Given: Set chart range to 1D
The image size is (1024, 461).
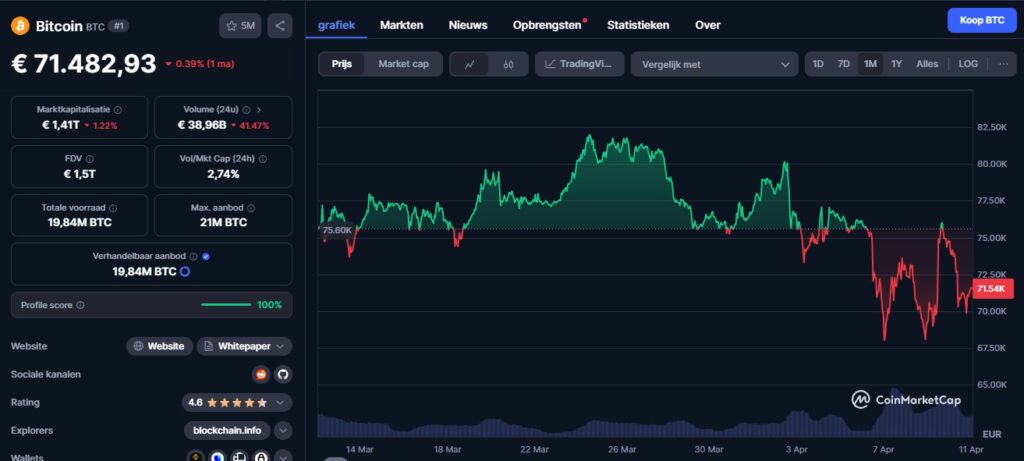Looking at the screenshot, I should [818, 64].
